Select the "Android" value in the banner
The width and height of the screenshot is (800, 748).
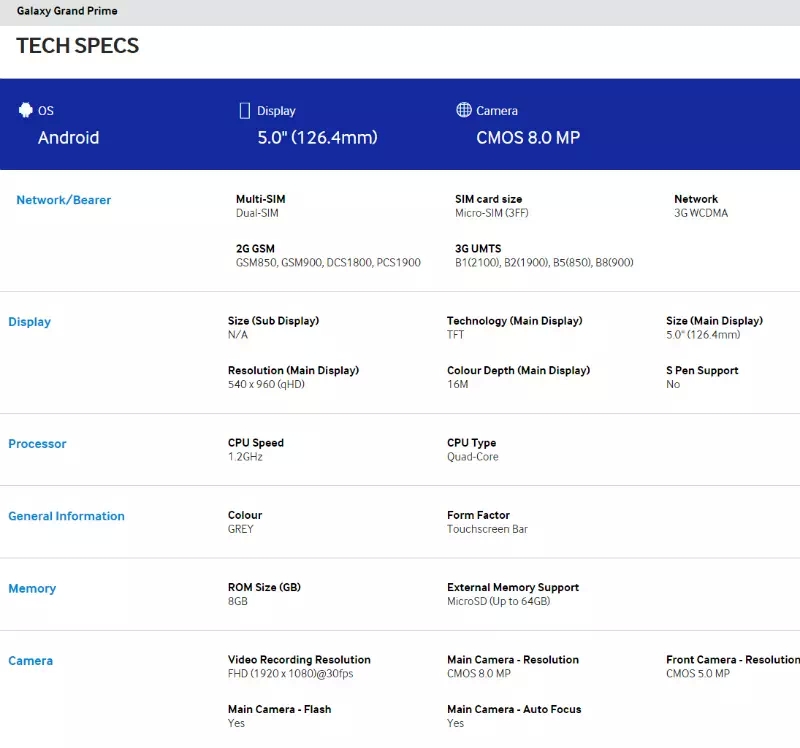click(x=68, y=137)
